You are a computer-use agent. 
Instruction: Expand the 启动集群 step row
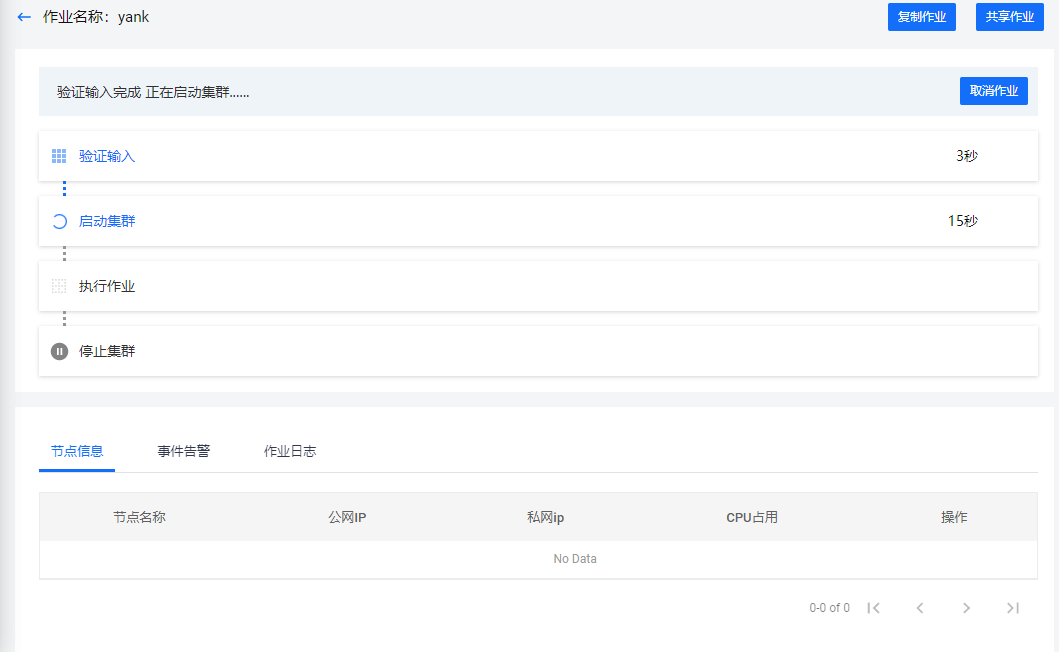(x=538, y=221)
